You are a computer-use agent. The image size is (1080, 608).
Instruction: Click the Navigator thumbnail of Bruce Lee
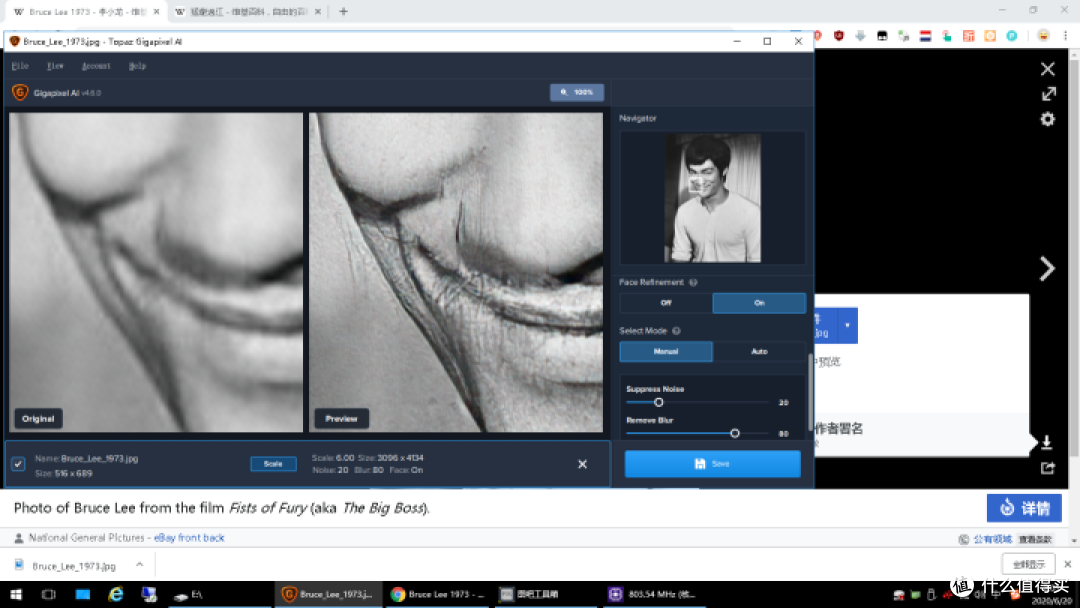[x=712, y=198]
